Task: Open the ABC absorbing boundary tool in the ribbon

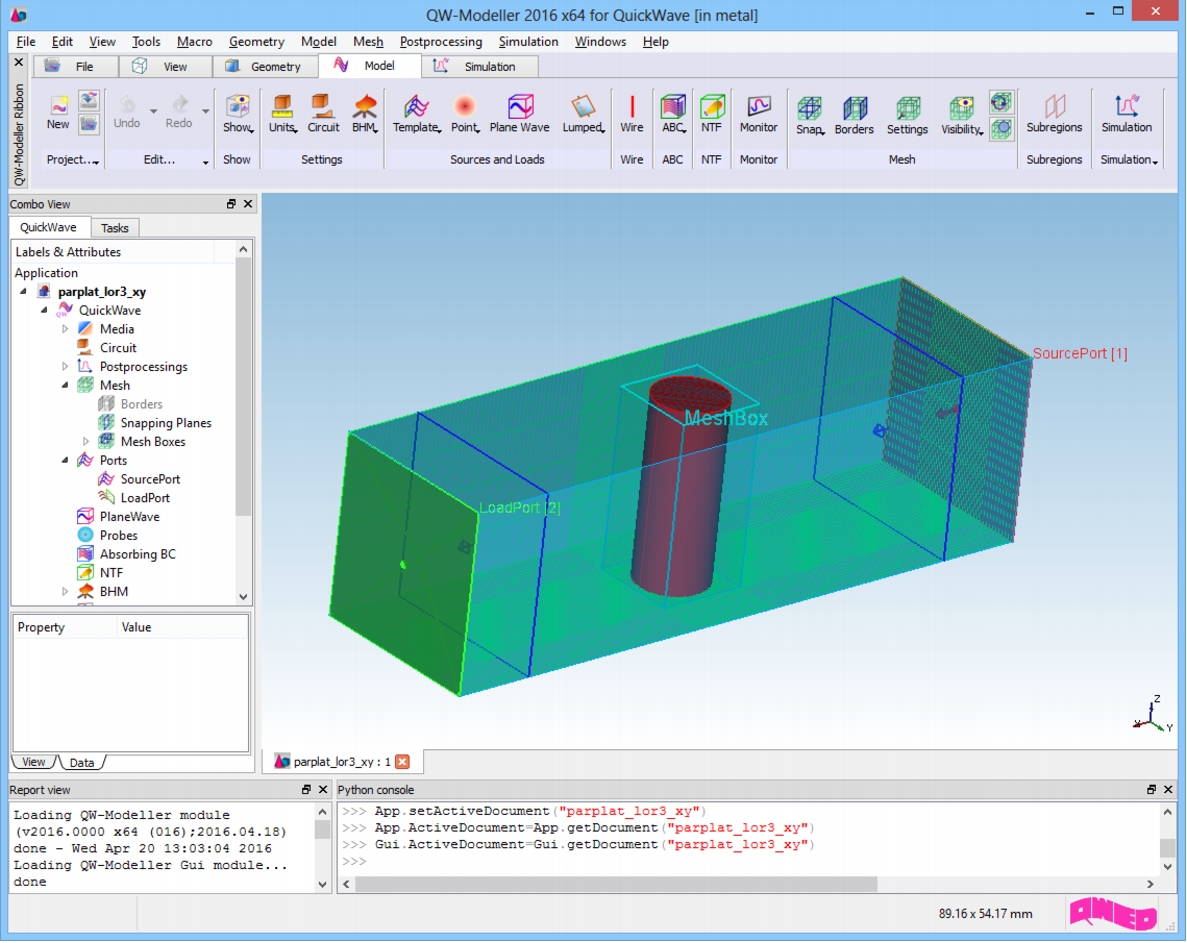Action: click(x=673, y=114)
